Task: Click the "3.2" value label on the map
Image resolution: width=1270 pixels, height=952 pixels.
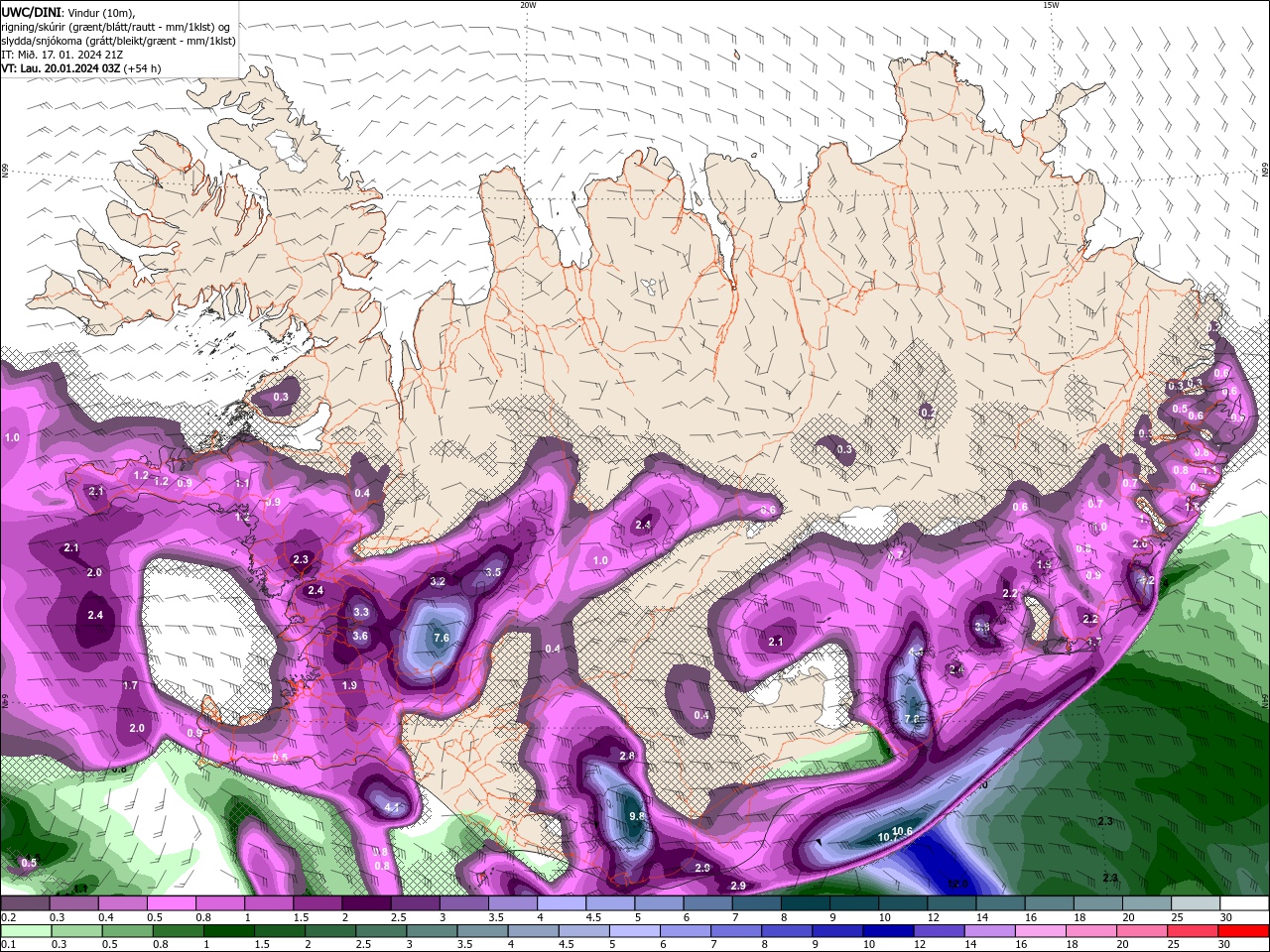Action: 438,581
